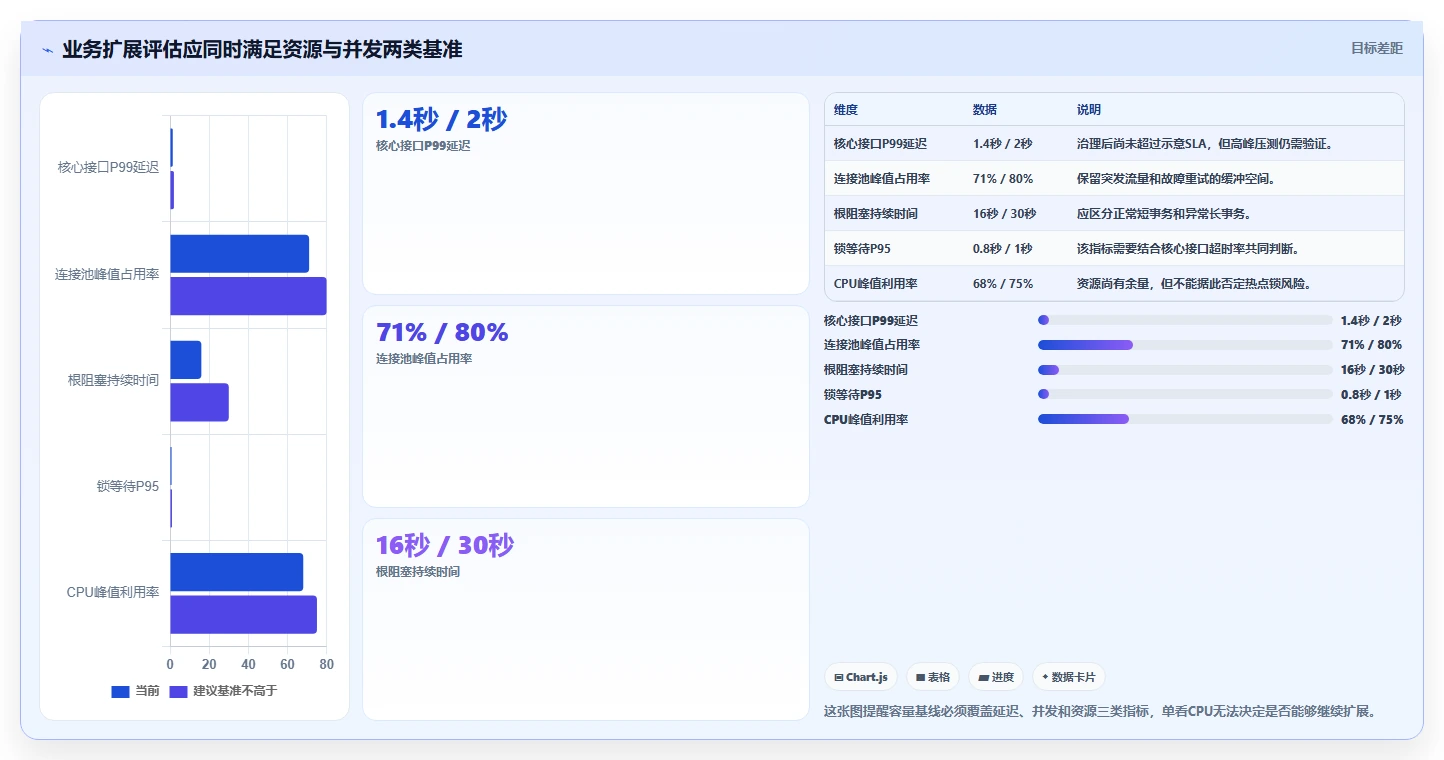1444x760 pixels.
Task: Click the dashboard title 业务扩展评估应同时满足资源与并发两类基准
Action: point(262,50)
